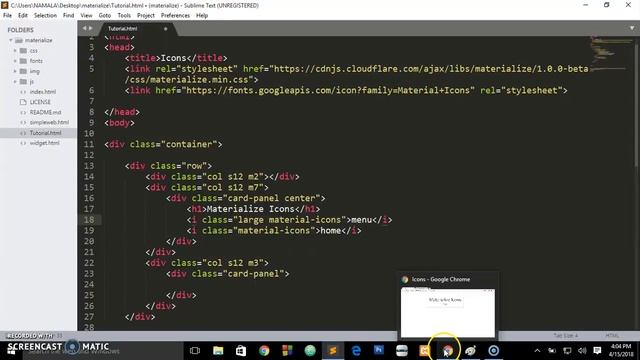This screenshot has height=360, width=640.
Task: Click the word "menu" on line 18
Action: pyautogui.click(x=362, y=220)
